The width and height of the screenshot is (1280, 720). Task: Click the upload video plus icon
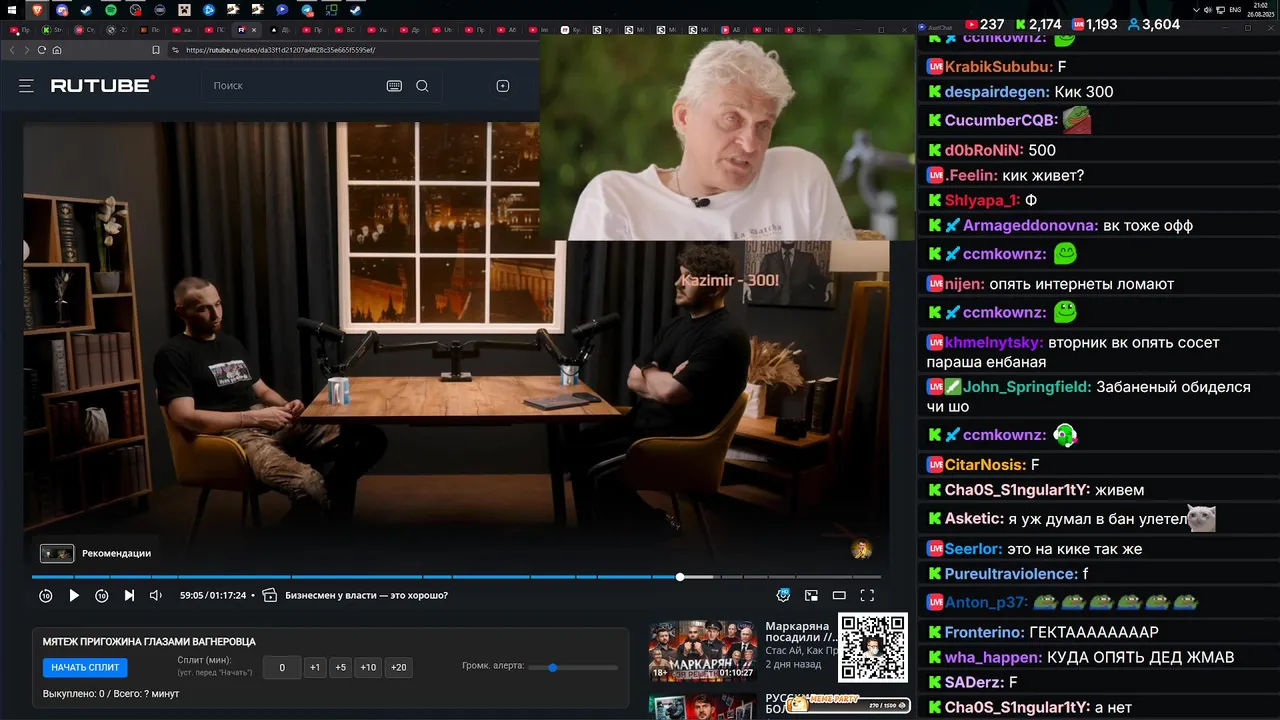tap(503, 86)
